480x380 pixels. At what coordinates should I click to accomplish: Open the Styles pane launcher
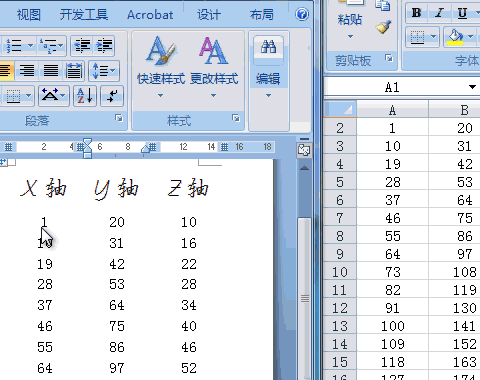pyautogui.click(x=236, y=118)
